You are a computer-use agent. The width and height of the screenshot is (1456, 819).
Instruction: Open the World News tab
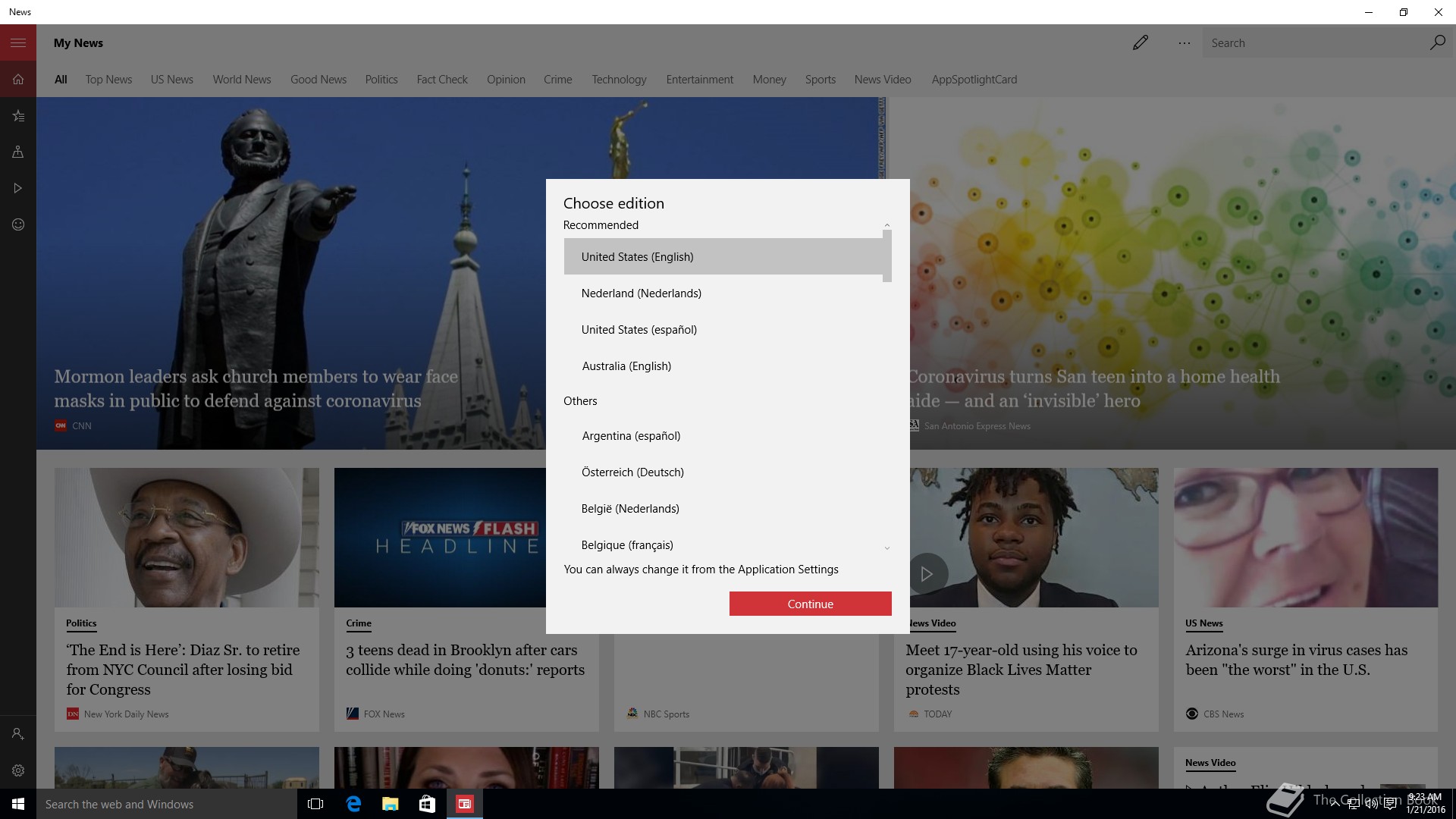click(x=242, y=80)
